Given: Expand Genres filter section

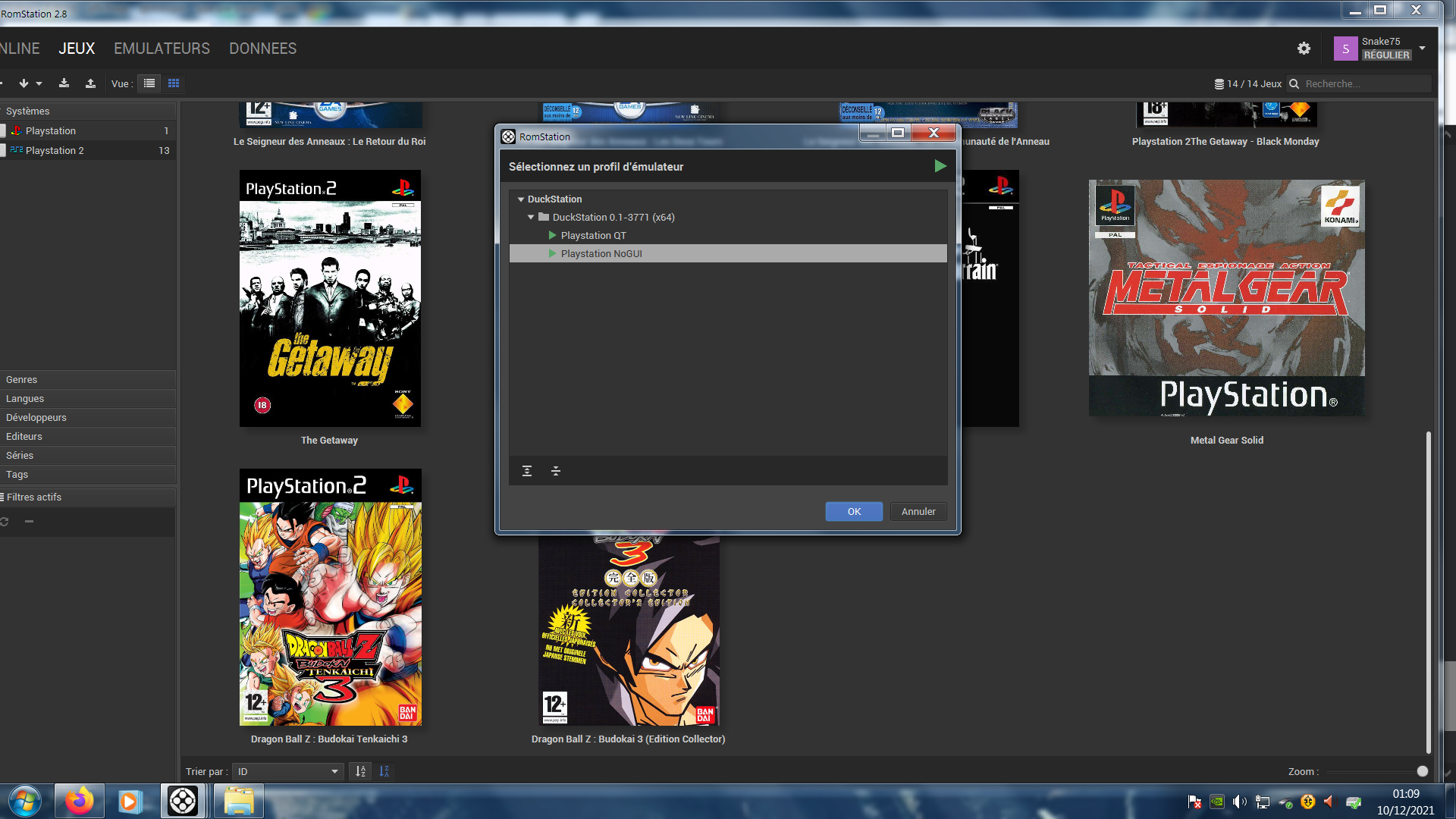Looking at the screenshot, I should pos(88,379).
